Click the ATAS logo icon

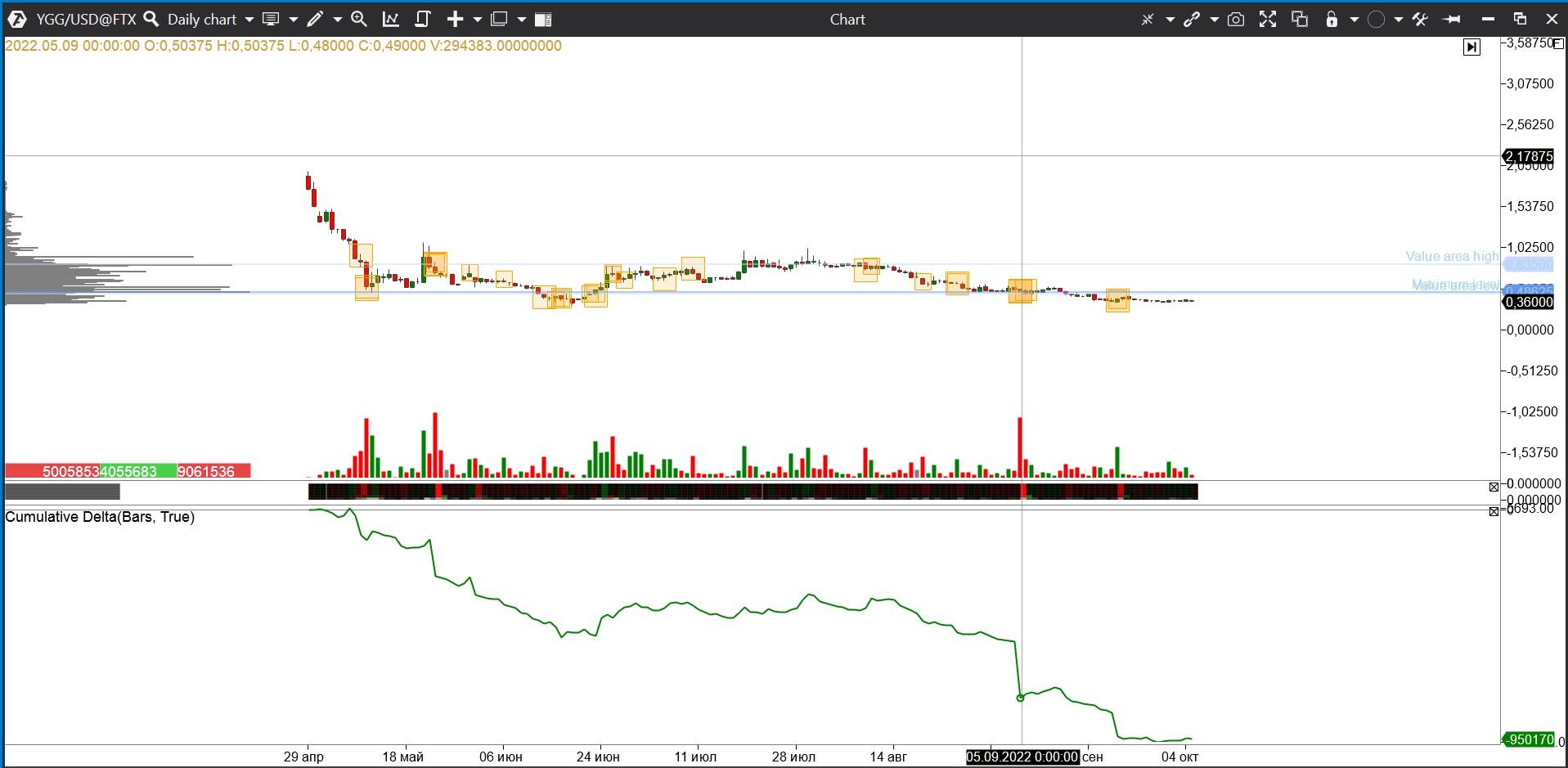pos(16,19)
